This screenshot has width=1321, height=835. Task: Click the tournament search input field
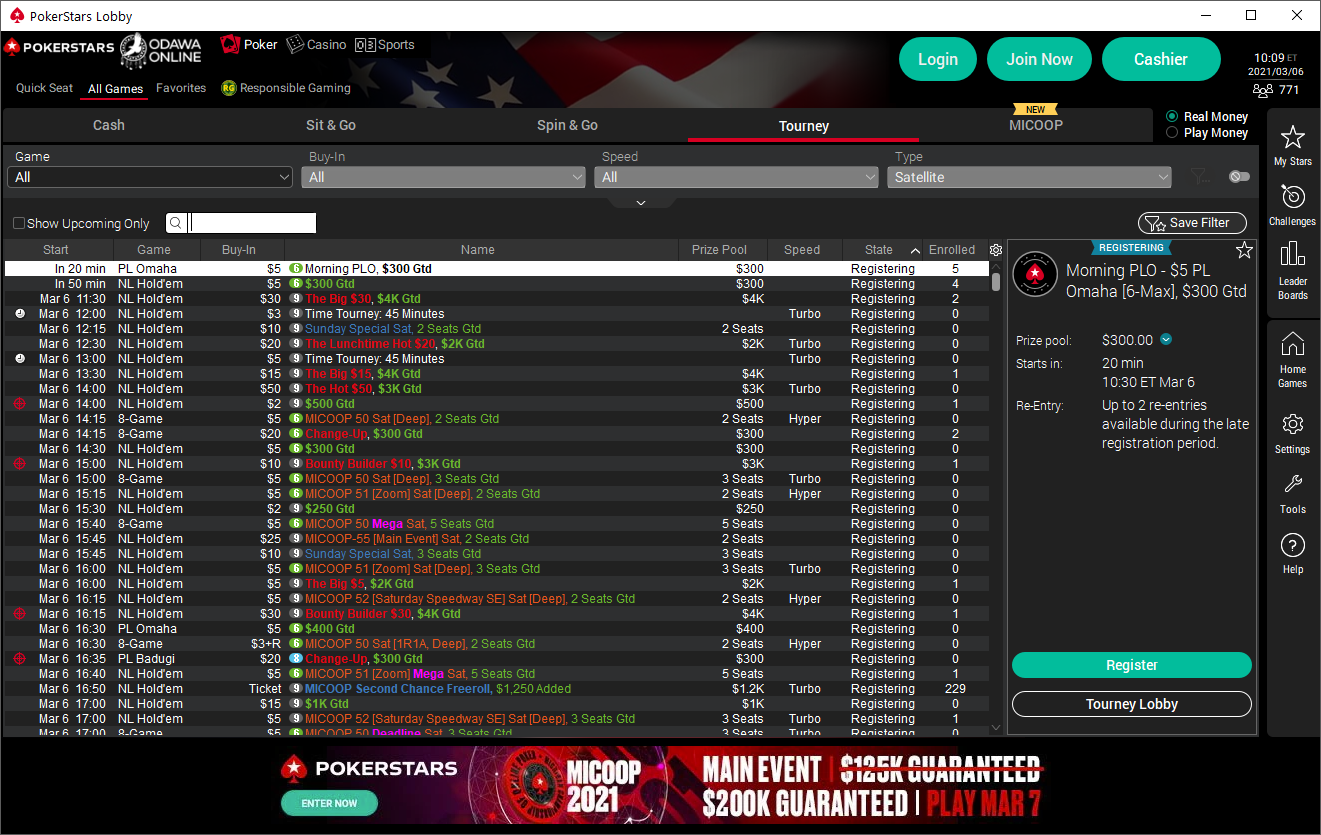[253, 223]
